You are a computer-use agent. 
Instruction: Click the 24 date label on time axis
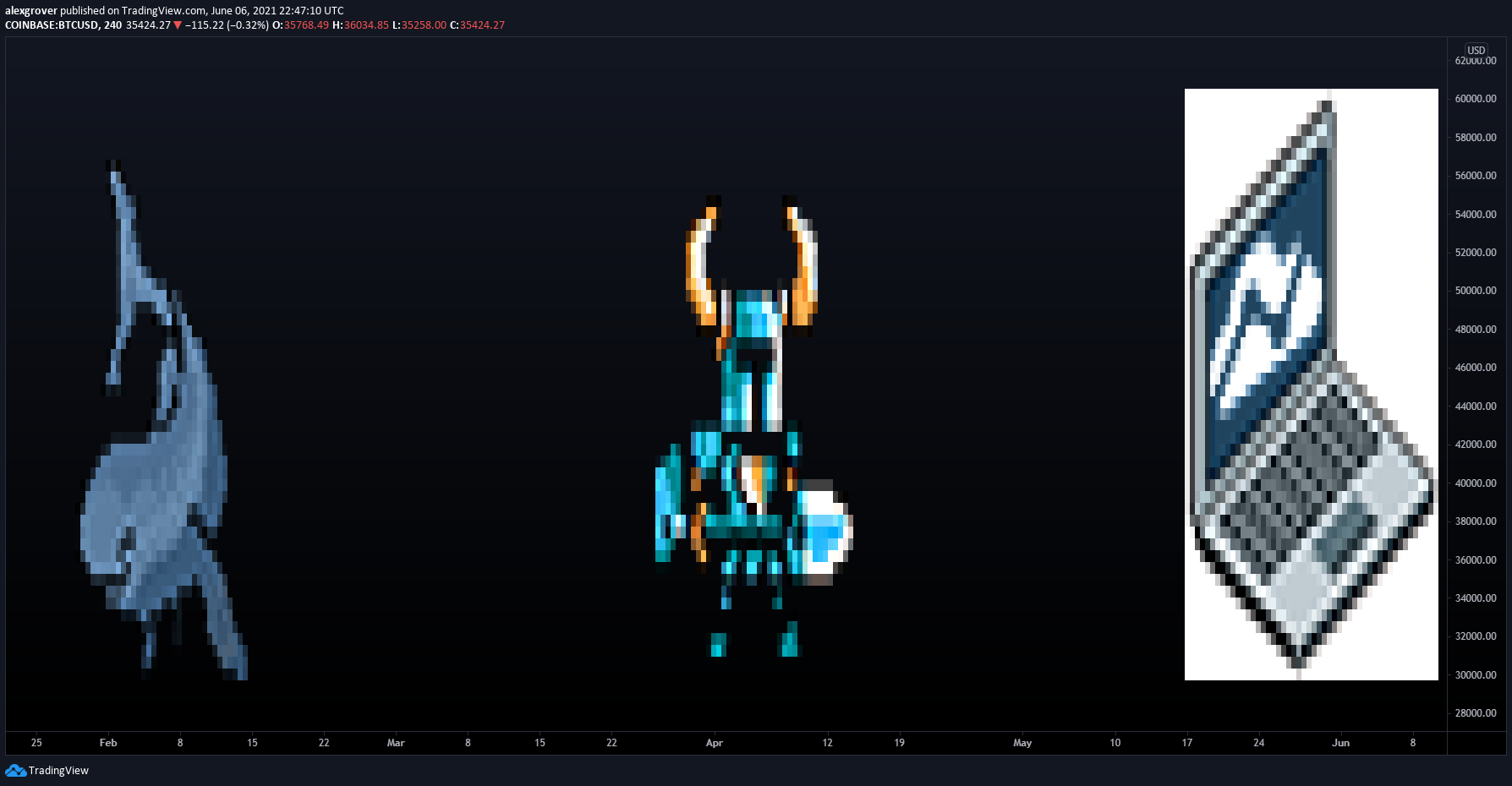click(1259, 743)
